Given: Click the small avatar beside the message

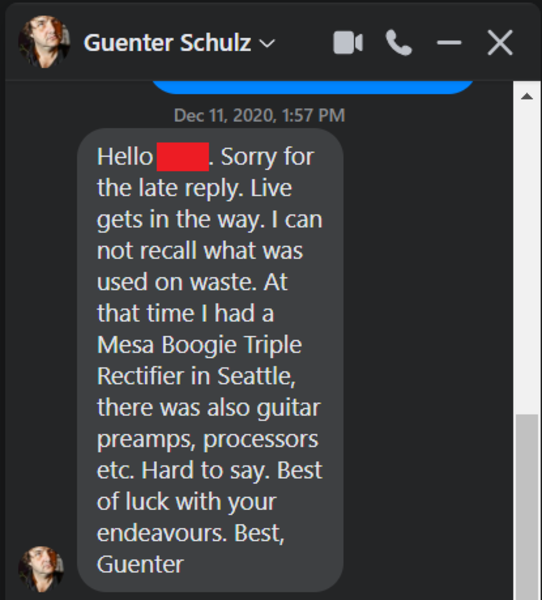Looking at the screenshot, I should 41,569.
